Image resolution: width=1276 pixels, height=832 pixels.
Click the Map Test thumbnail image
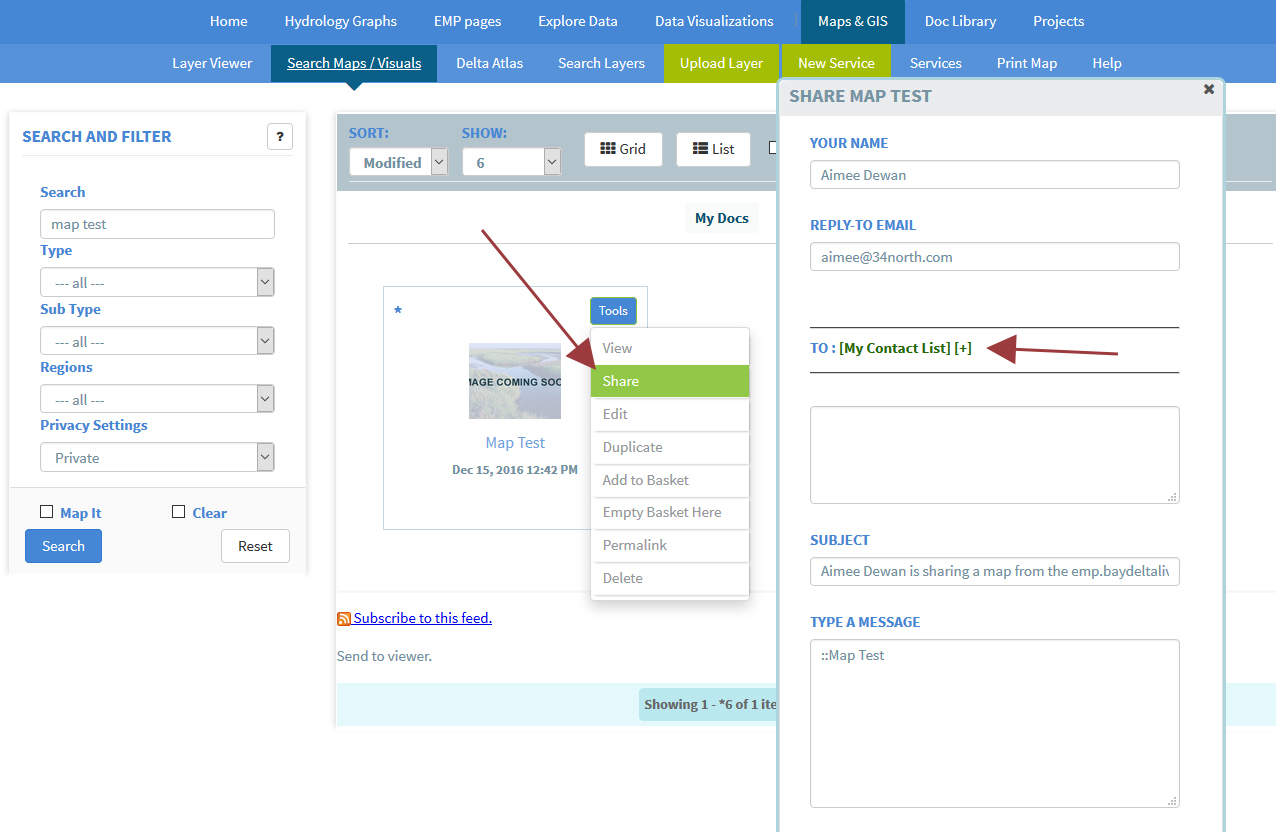pos(514,381)
